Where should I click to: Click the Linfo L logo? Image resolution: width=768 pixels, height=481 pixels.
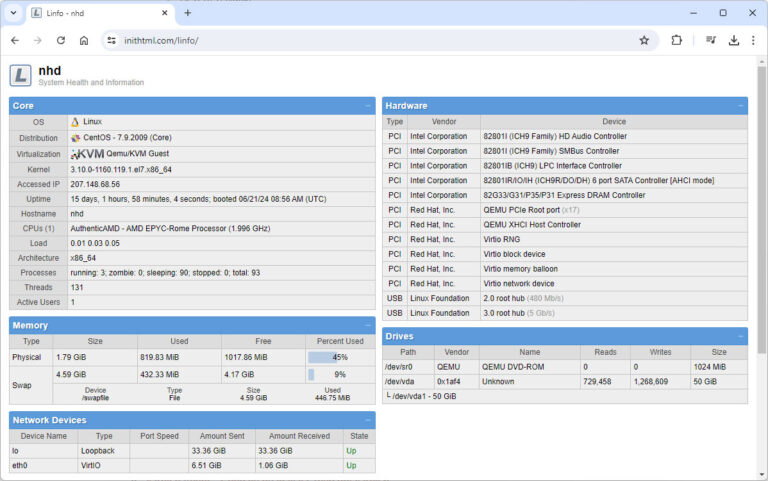21,75
